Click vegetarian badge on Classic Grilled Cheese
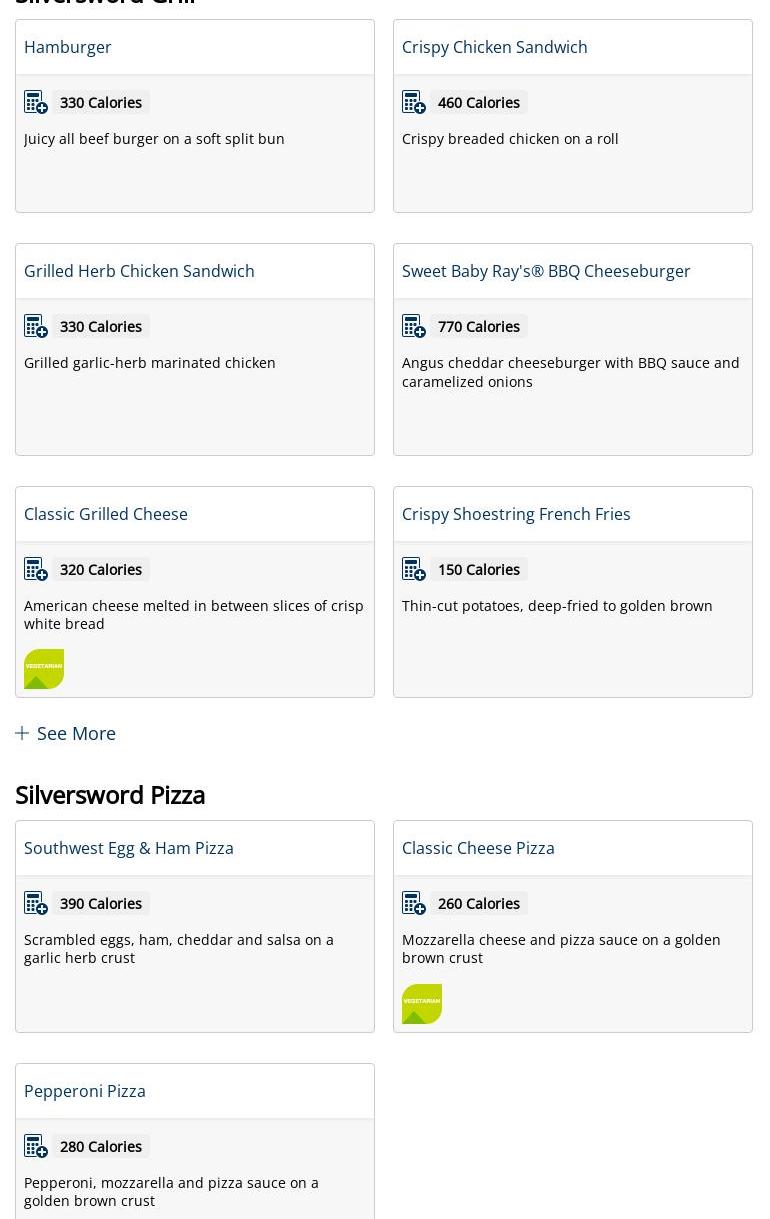 (44, 669)
